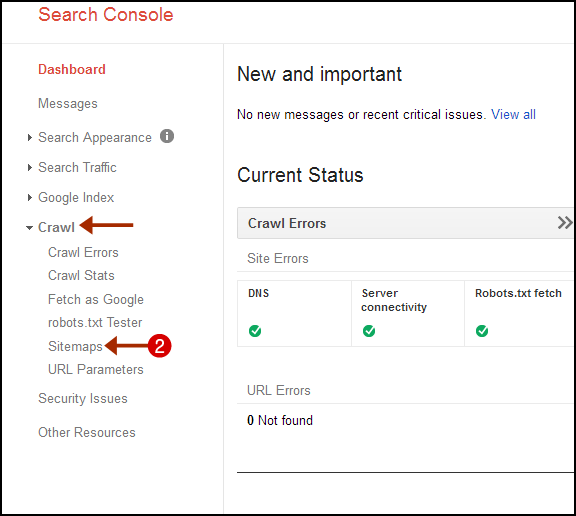Open Crawl Stats under Crawl

point(81,275)
